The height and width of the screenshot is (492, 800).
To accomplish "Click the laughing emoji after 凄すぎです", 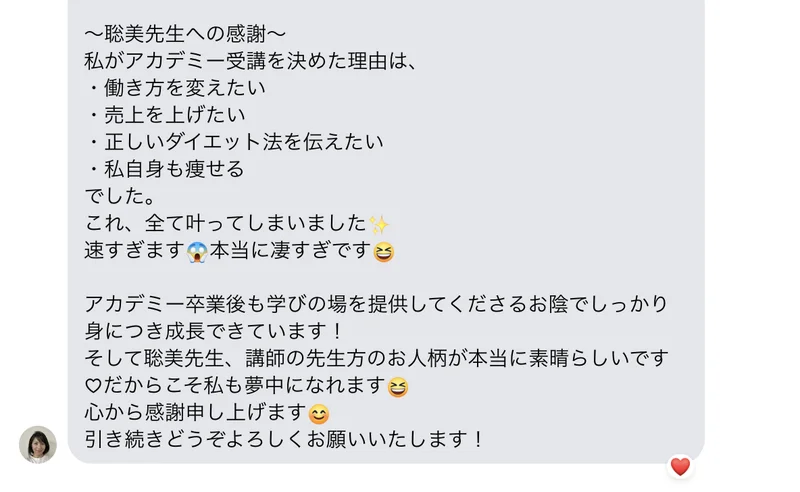I will coord(384,252).
